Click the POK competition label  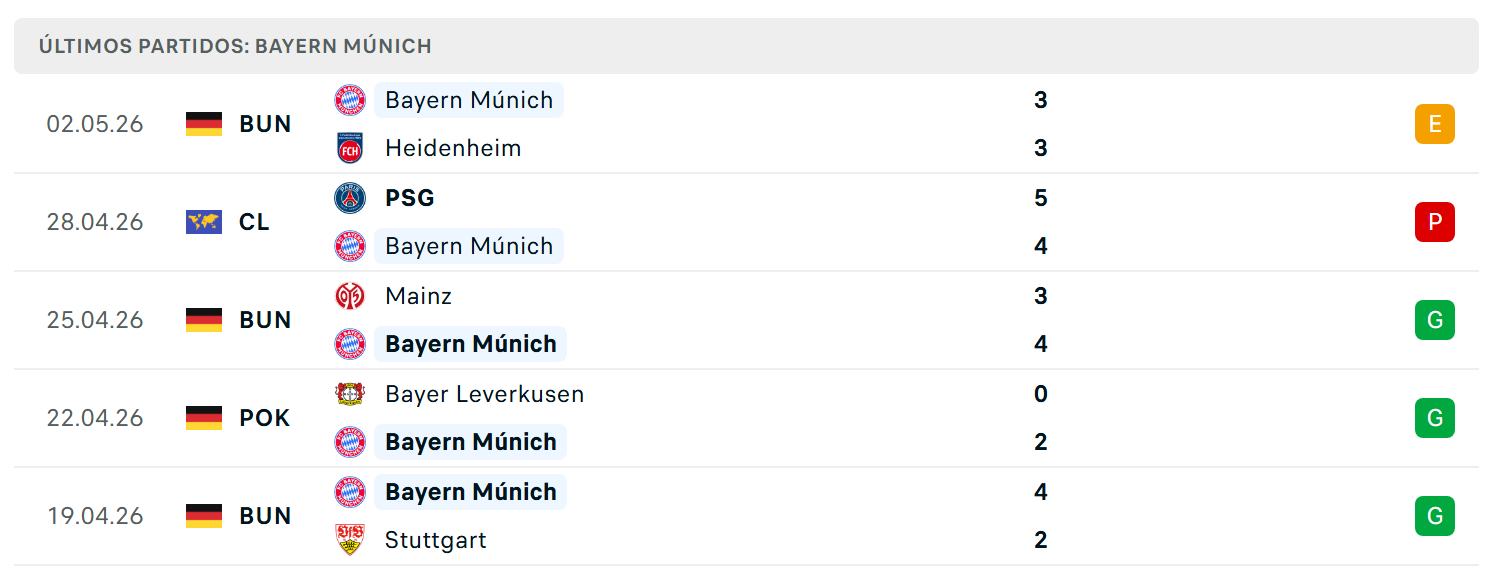(265, 418)
